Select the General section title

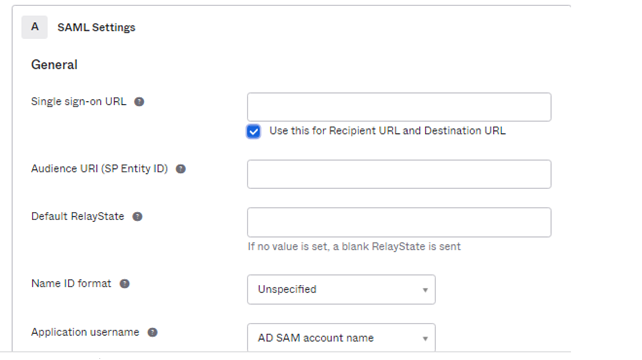tap(54, 65)
